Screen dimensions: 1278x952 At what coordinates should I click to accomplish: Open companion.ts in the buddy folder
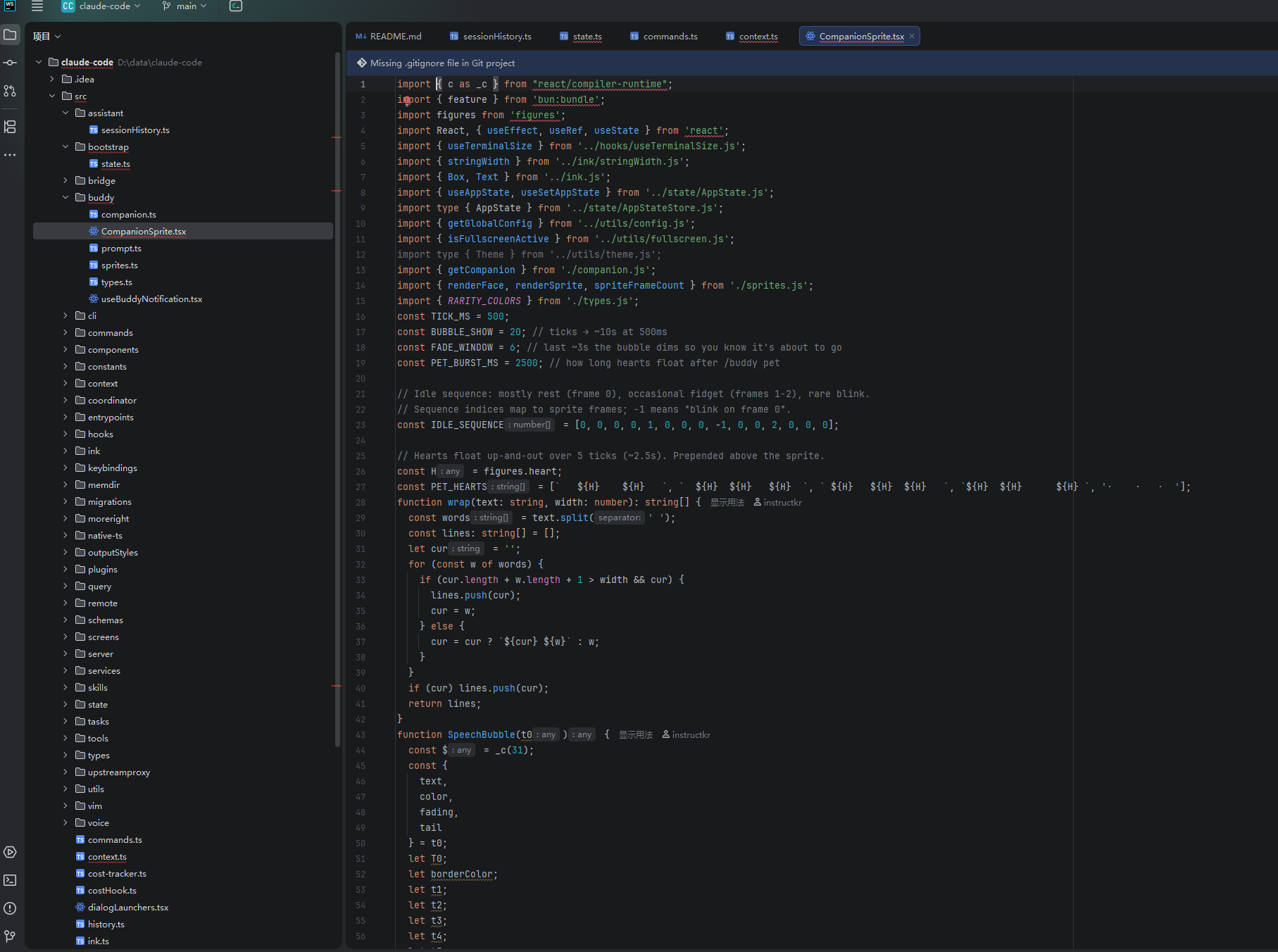coord(128,214)
